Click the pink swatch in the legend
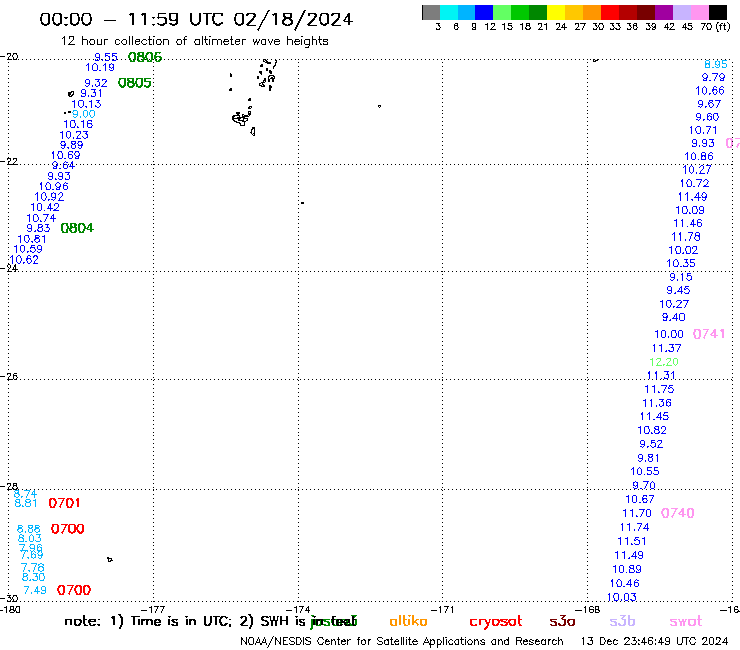Screen dimensions: 740x650 [x=700, y=12]
